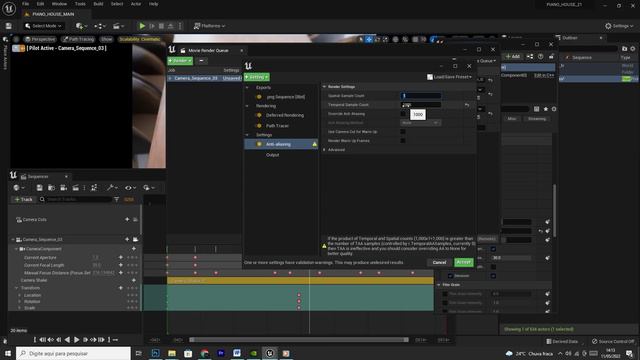
Task: Click the green Setting add button
Action: 256,77
